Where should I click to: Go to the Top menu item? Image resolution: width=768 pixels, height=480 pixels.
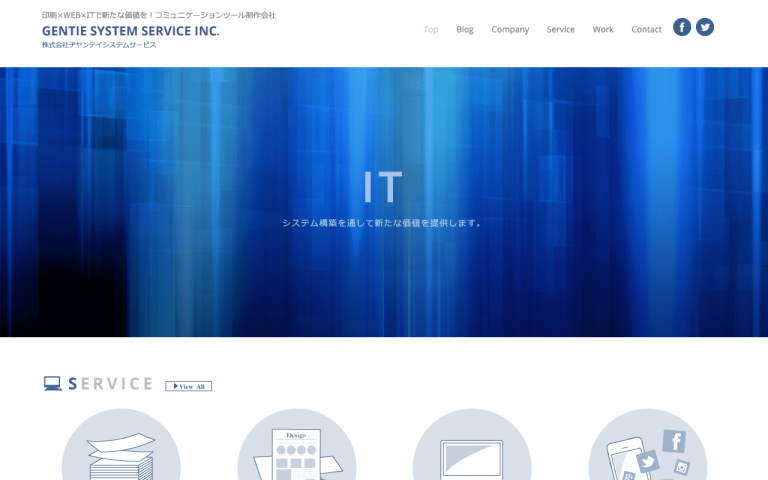click(x=431, y=29)
